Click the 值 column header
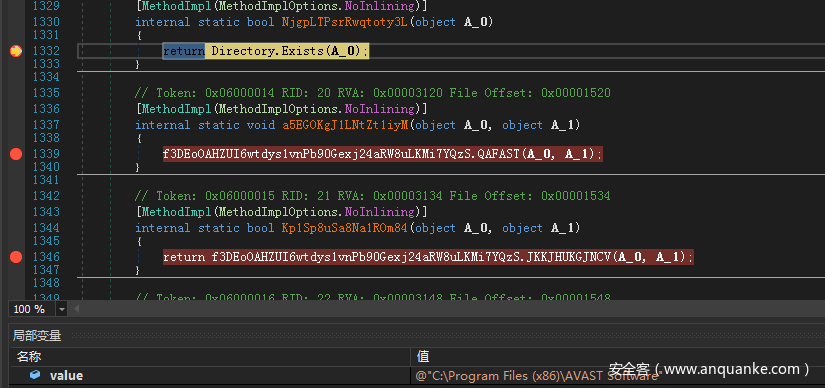Viewport: 825px width, 388px height. [423, 357]
